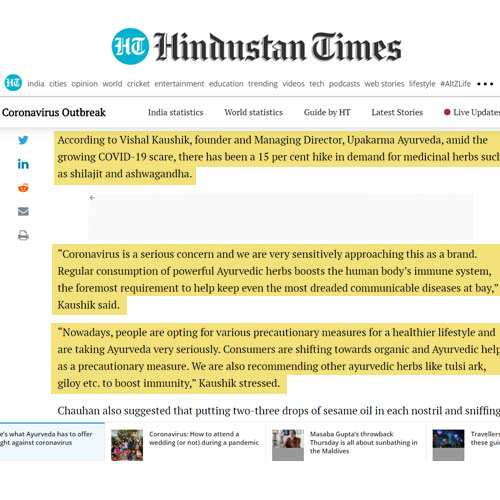Click the paragraph starting 'Nowadays, people are opting'
500x500 pixels.
point(277,358)
